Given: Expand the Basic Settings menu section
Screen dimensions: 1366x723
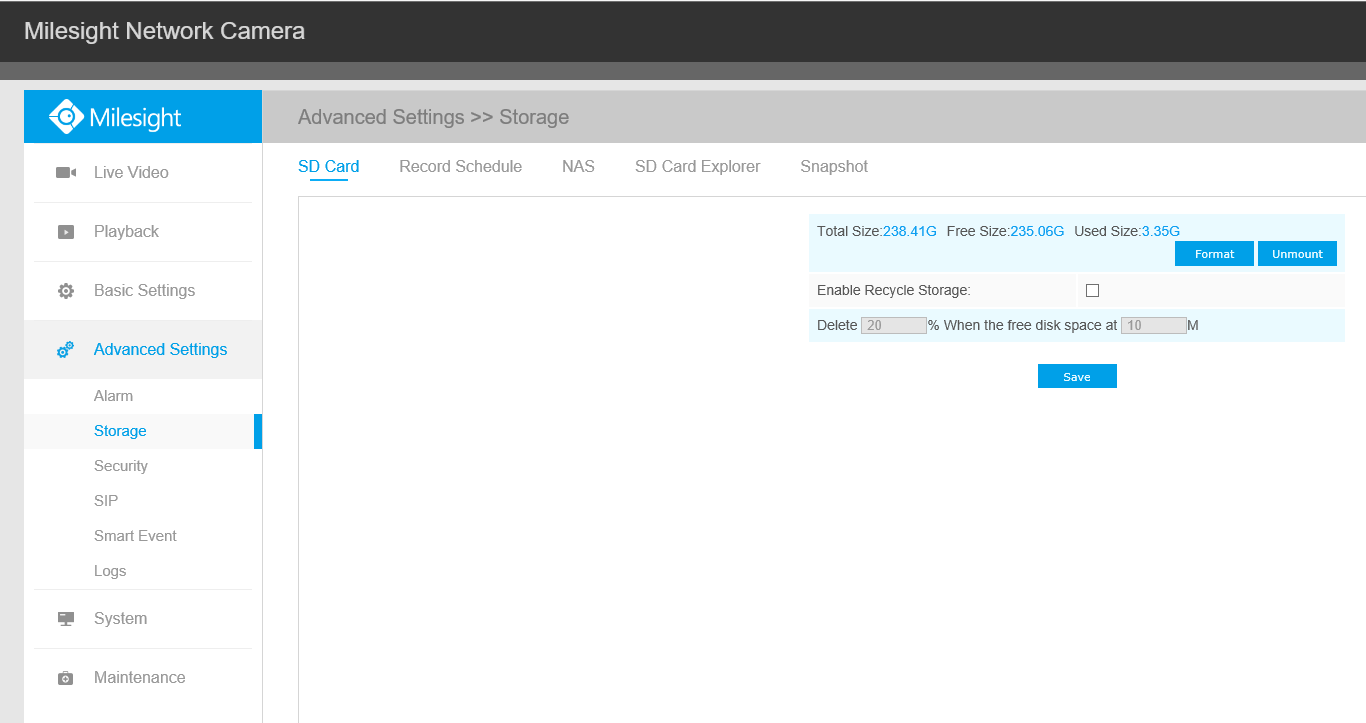Looking at the screenshot, I should [144, 291].
